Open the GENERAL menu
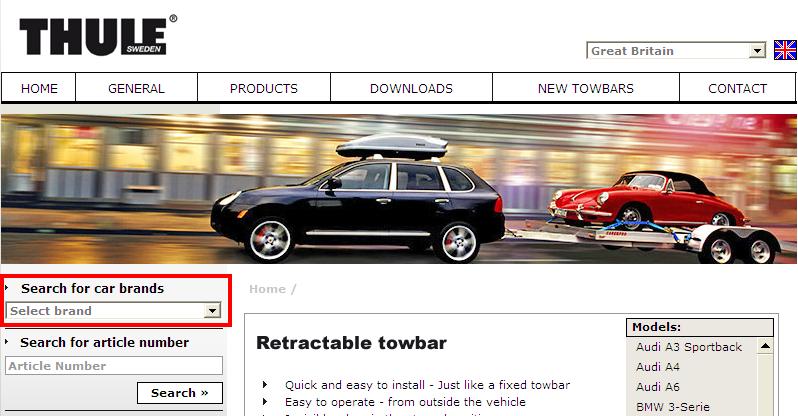The image size is (798, 416). click(136, 88)
